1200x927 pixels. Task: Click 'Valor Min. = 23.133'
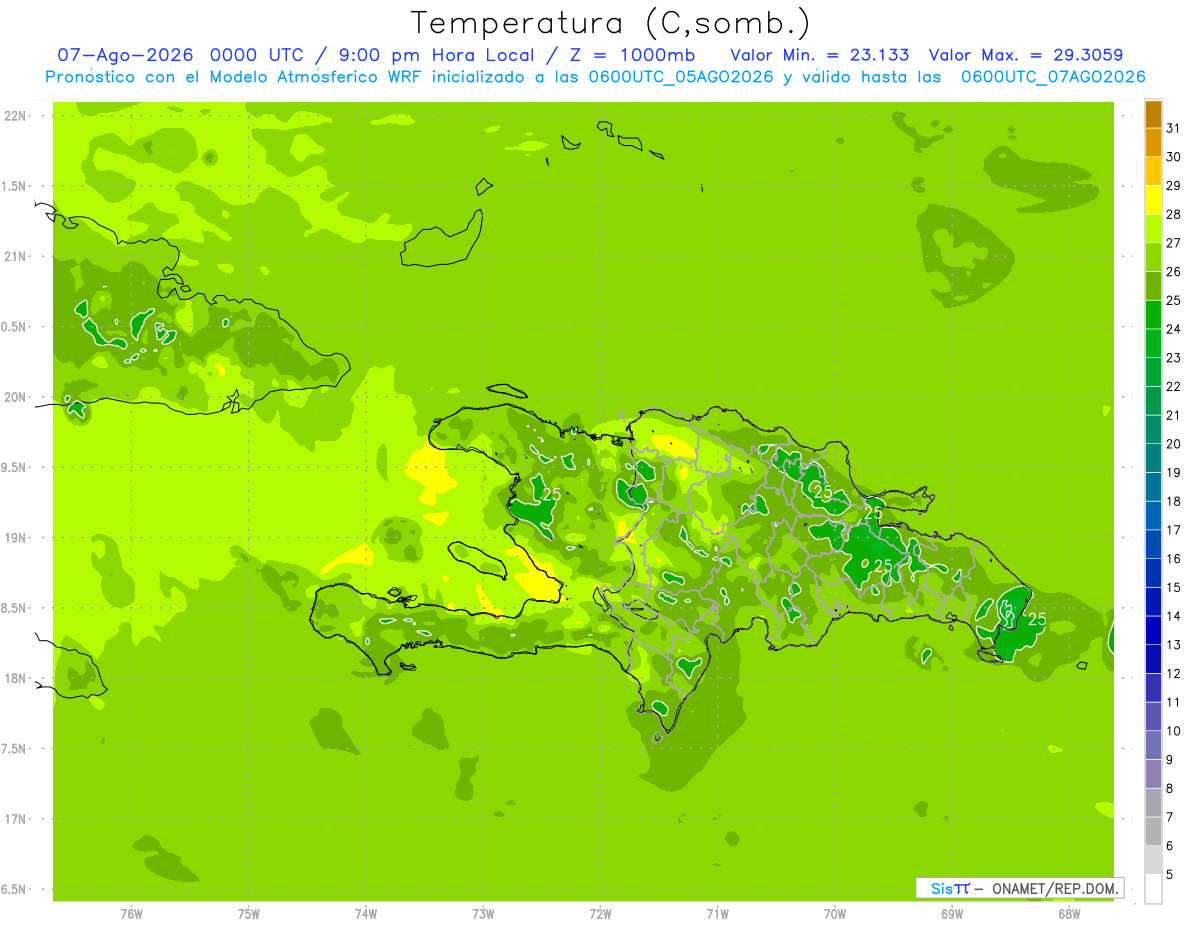point(822,54)
